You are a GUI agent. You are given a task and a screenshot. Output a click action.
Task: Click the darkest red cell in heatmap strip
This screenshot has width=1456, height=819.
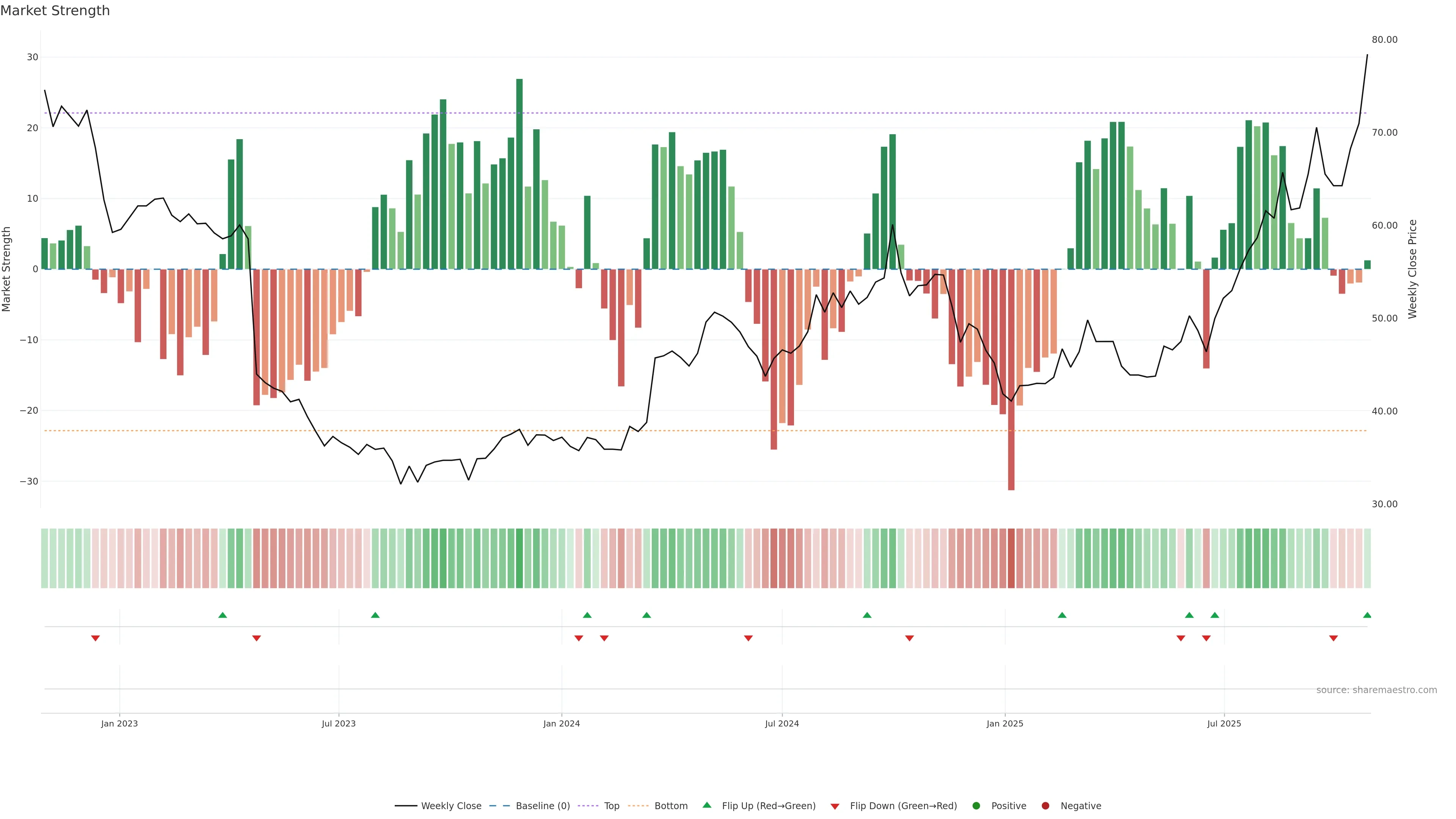tap(1011, 559)
